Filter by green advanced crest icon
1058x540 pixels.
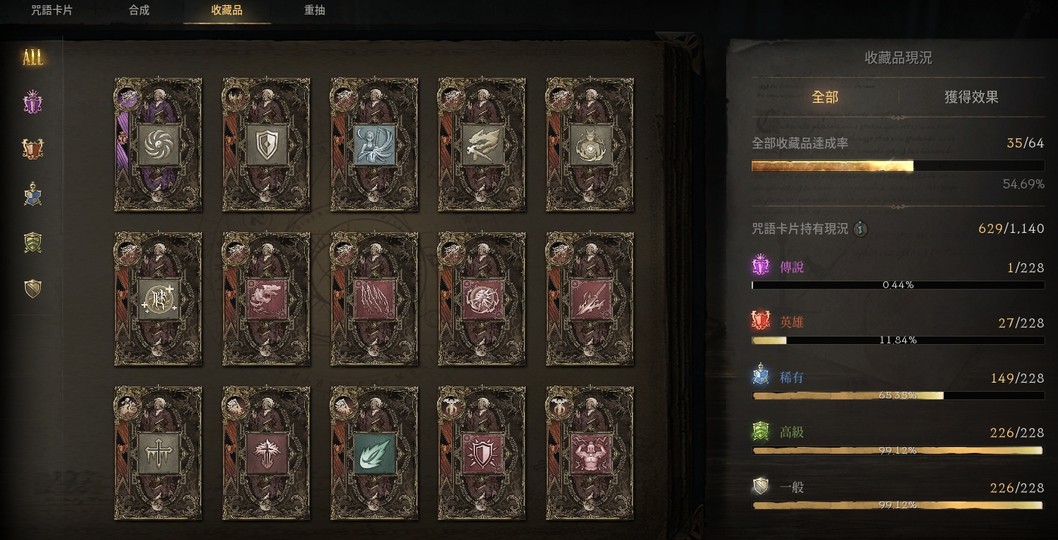32,242
